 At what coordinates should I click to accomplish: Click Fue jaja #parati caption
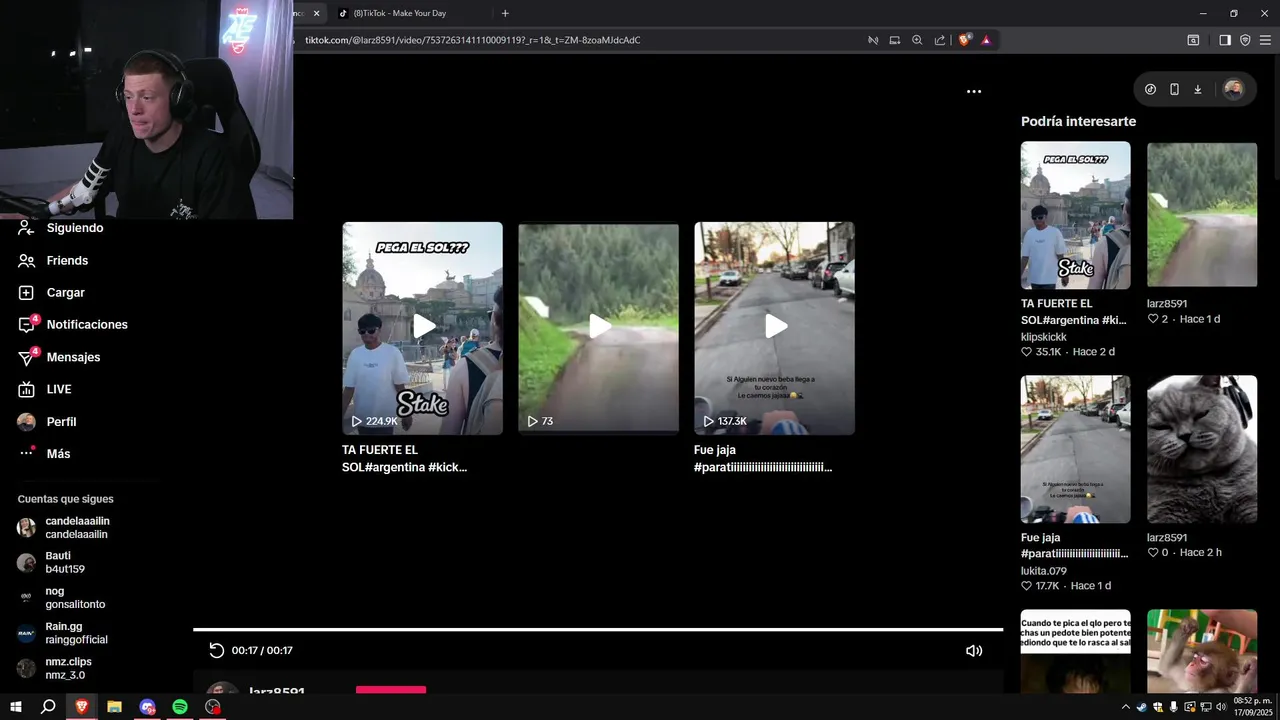763,458
